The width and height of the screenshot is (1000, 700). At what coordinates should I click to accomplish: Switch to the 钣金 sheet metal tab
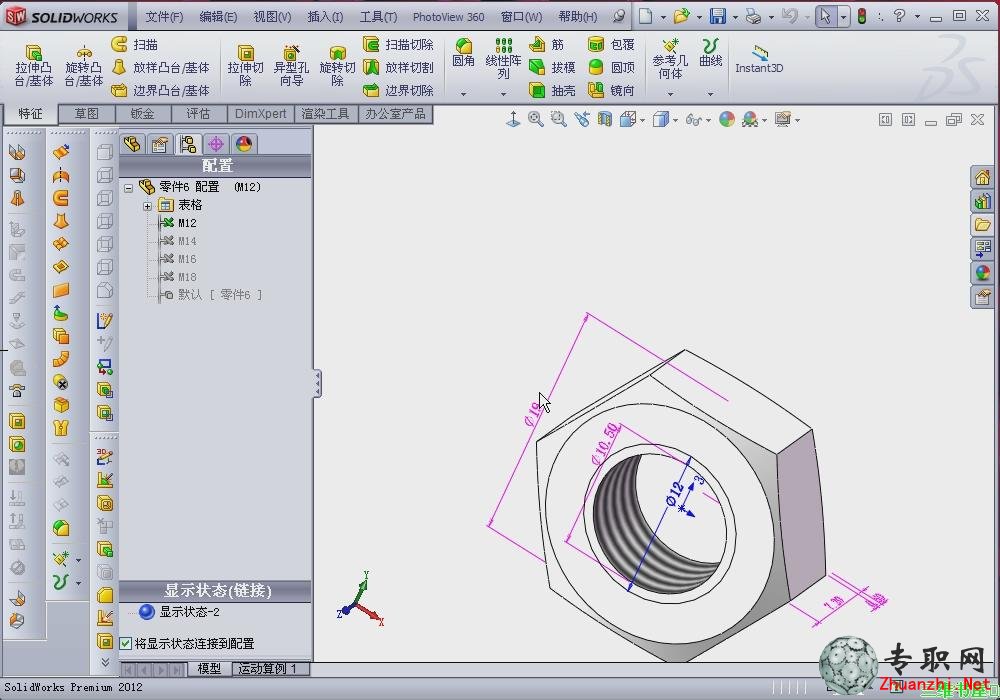coord(142,113)
